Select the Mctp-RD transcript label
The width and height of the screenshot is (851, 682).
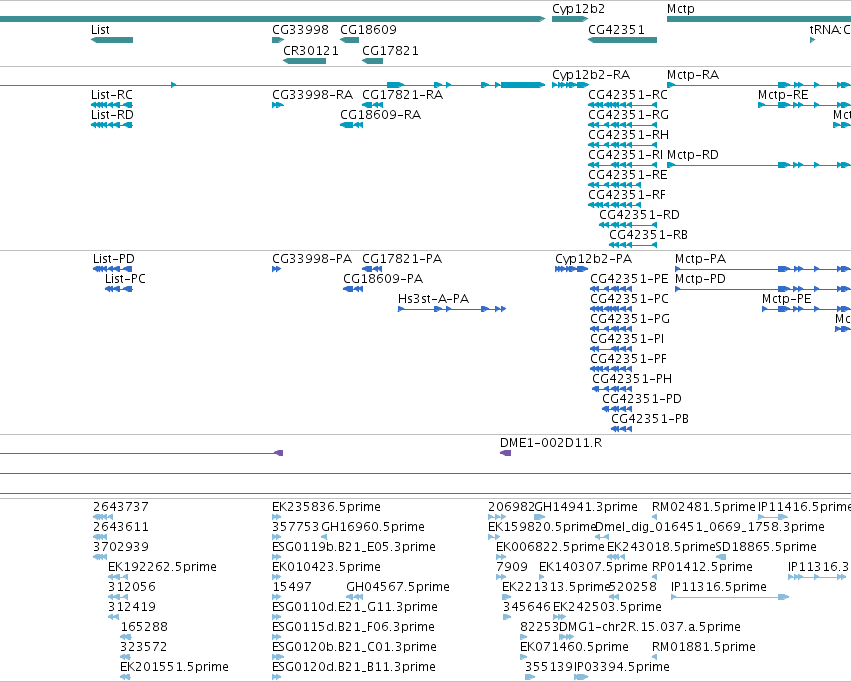click(693, 155)
